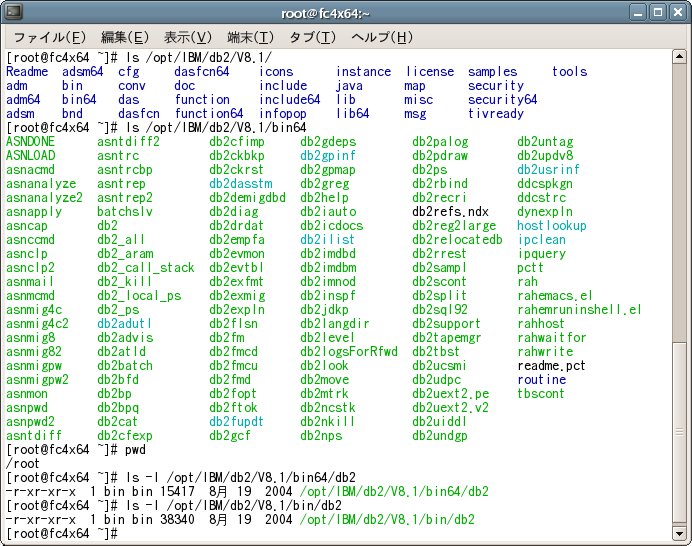
Task: Click the 'ipclean' symlink name
Action: click(x=541, y=240)
